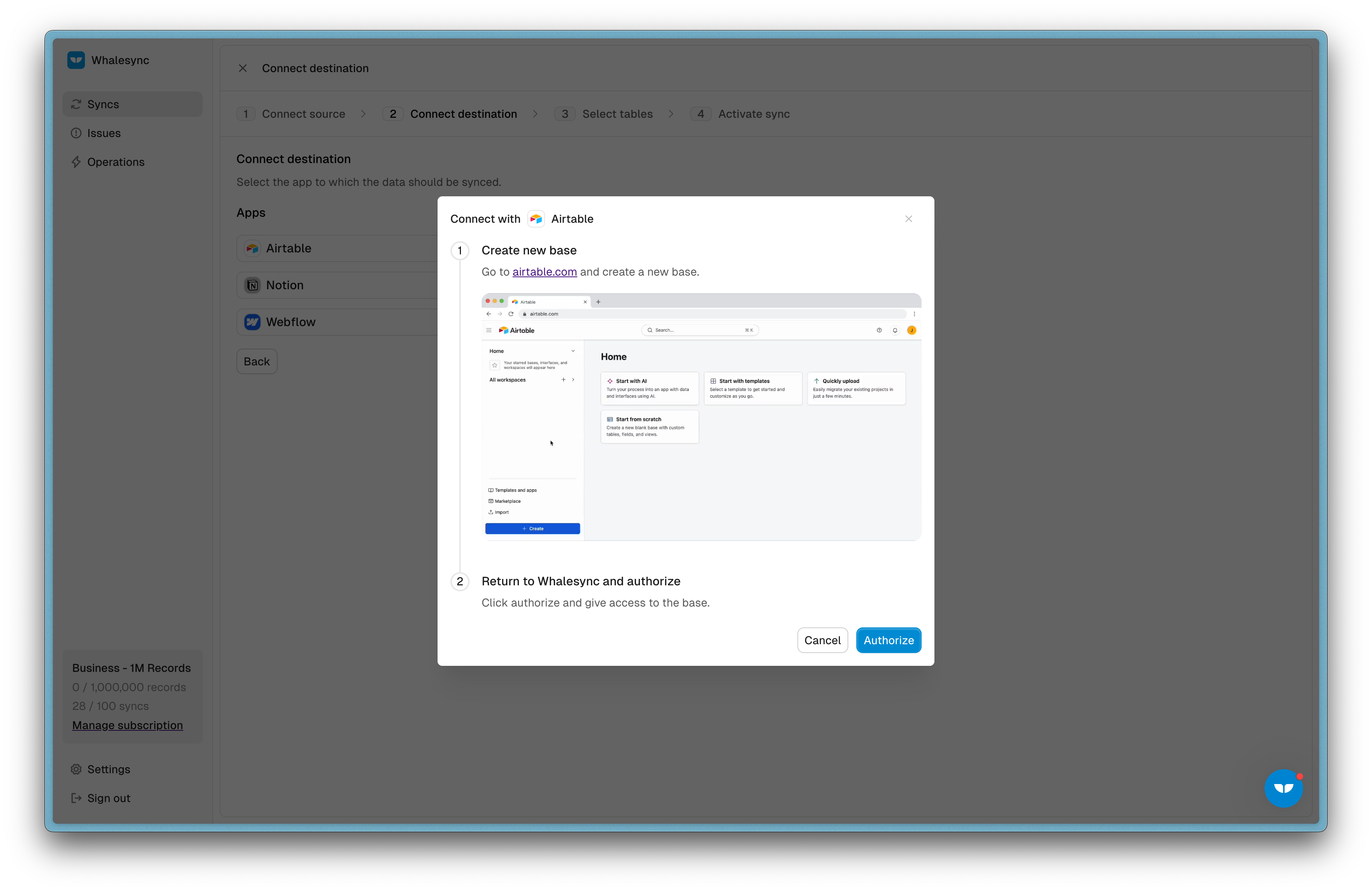This screenshot has width=1372, height=891.
Task: Select step 4 Activate sync
Action: 740,114
